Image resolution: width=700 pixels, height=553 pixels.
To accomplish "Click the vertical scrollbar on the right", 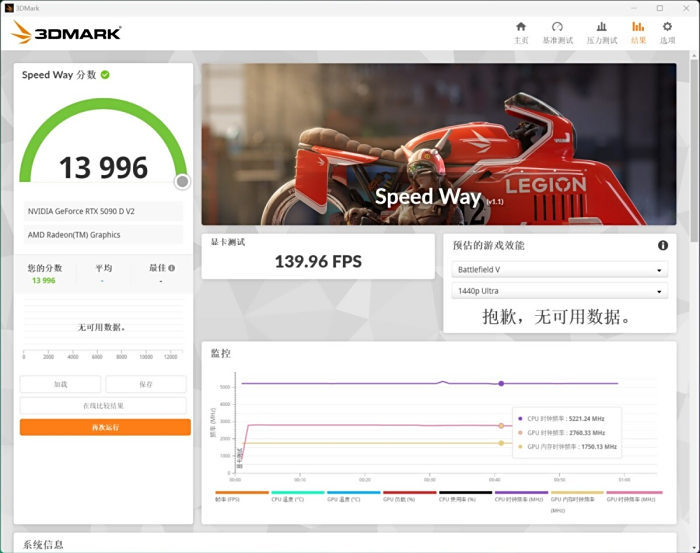I will coord(694,152).
